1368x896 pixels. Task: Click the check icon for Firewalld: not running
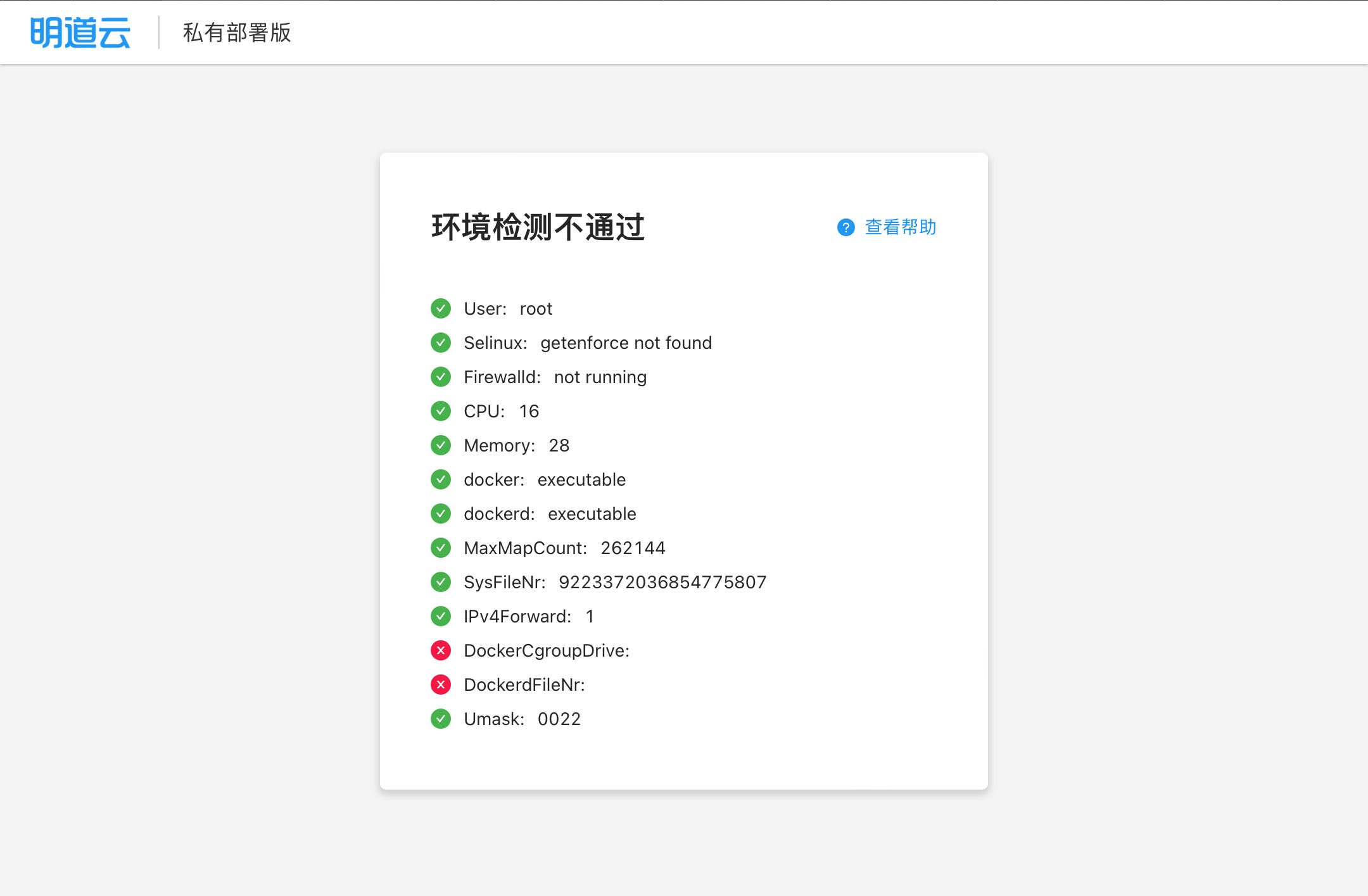(441, 377)
